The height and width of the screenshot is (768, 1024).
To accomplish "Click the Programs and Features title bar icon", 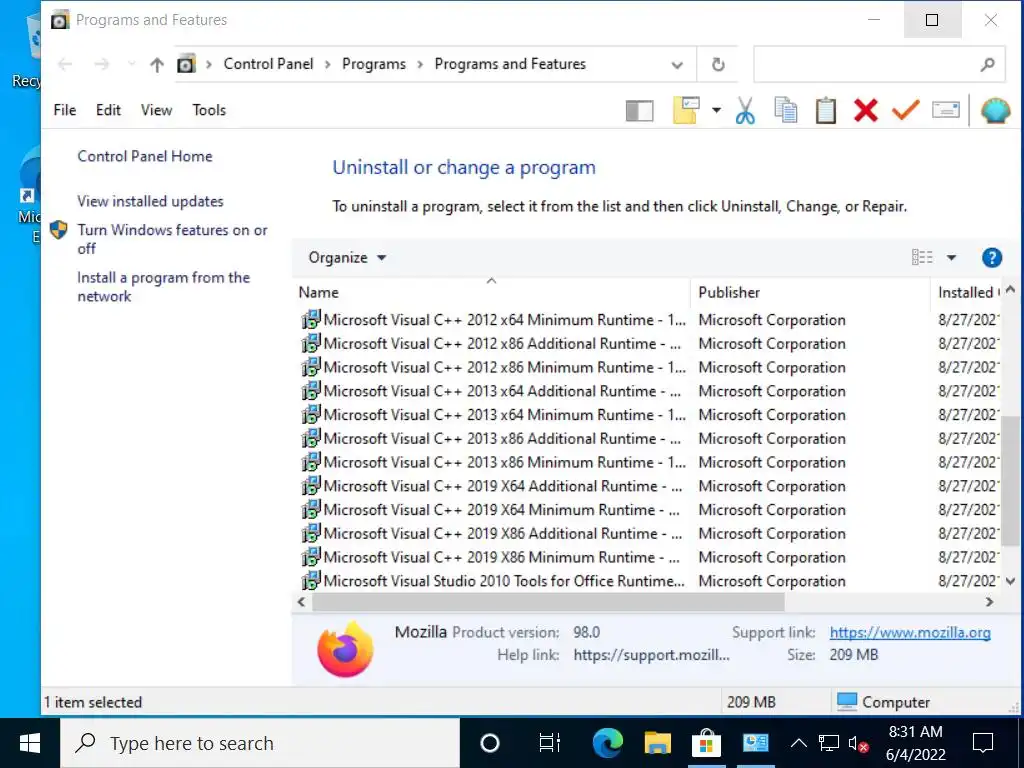I will (x=59, y=20).
